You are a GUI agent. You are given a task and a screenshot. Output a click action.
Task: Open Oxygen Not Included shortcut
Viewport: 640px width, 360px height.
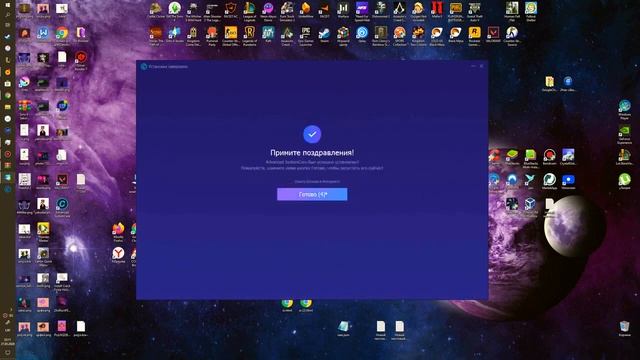[418, 11]
